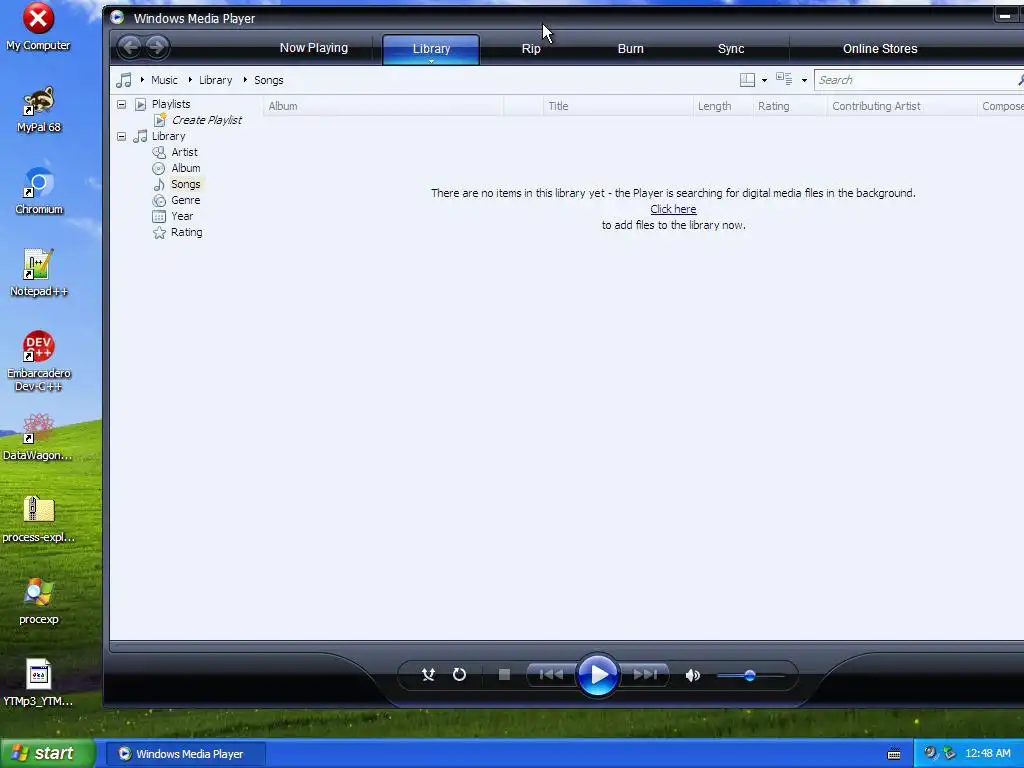Click the Next track button
Screen dimensions: 1024x768
[645, 675]
